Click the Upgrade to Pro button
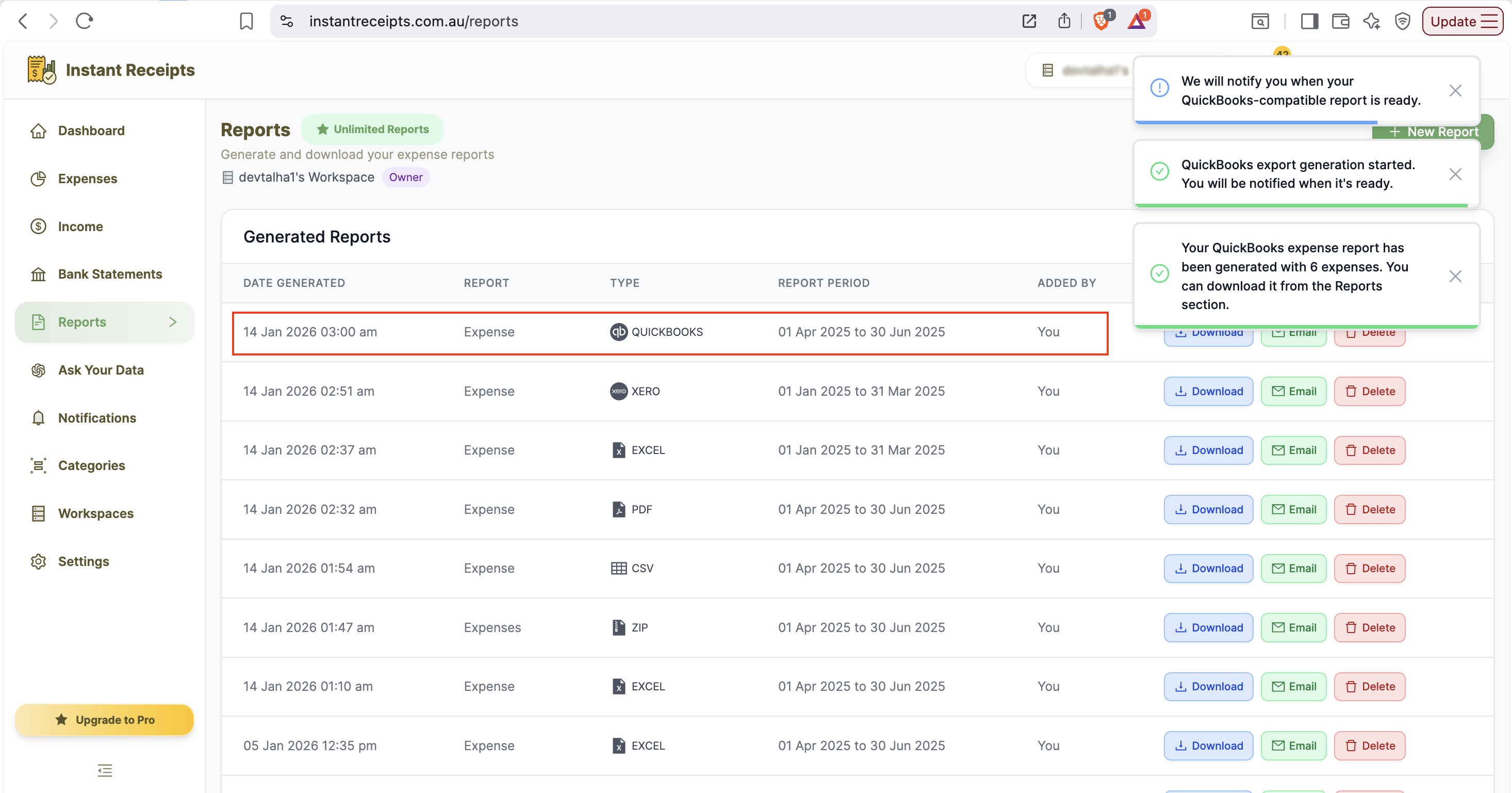 (105, 720)
